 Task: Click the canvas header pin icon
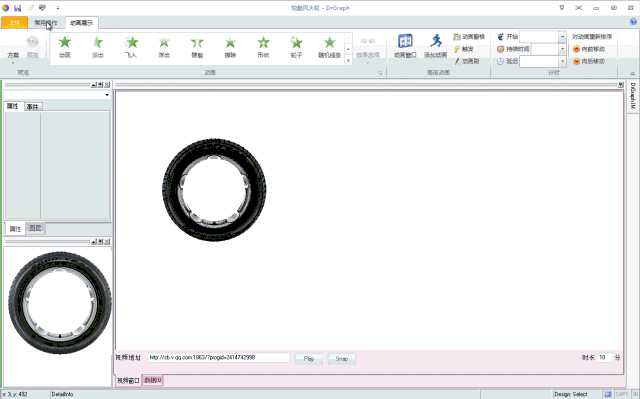coord(620,85)
